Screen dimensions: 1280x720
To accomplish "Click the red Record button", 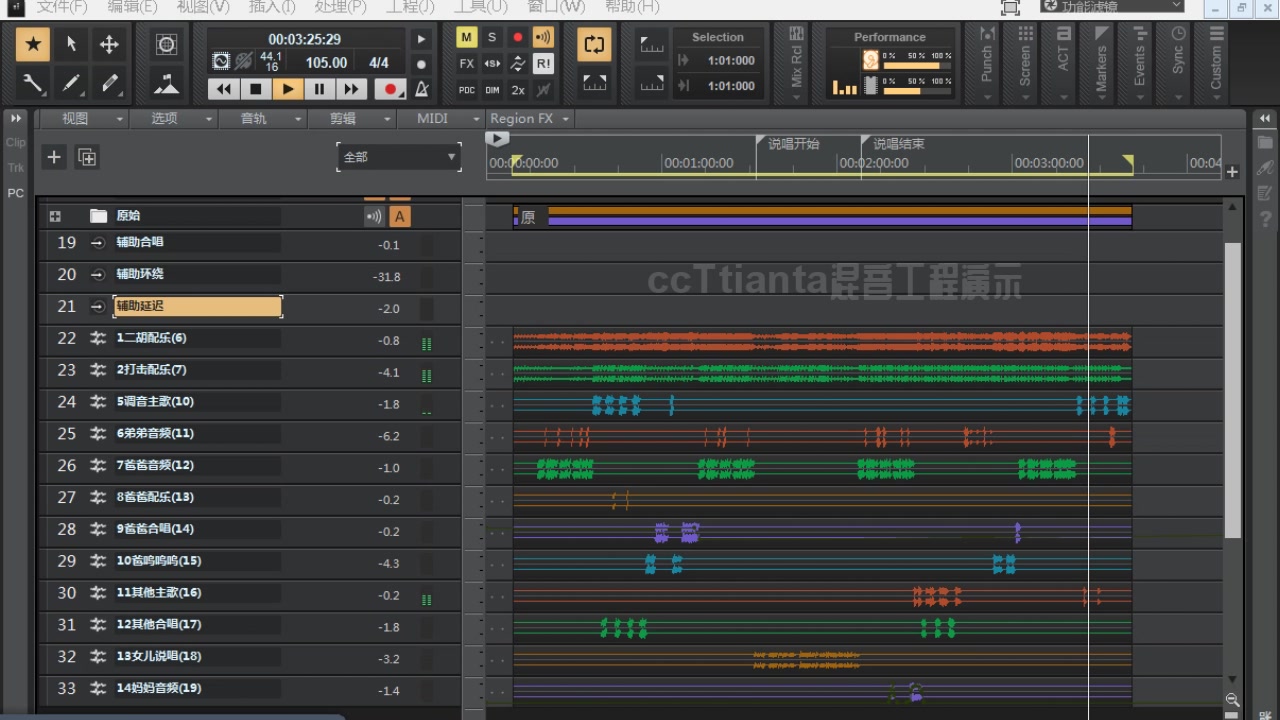I will click(391, 89).
